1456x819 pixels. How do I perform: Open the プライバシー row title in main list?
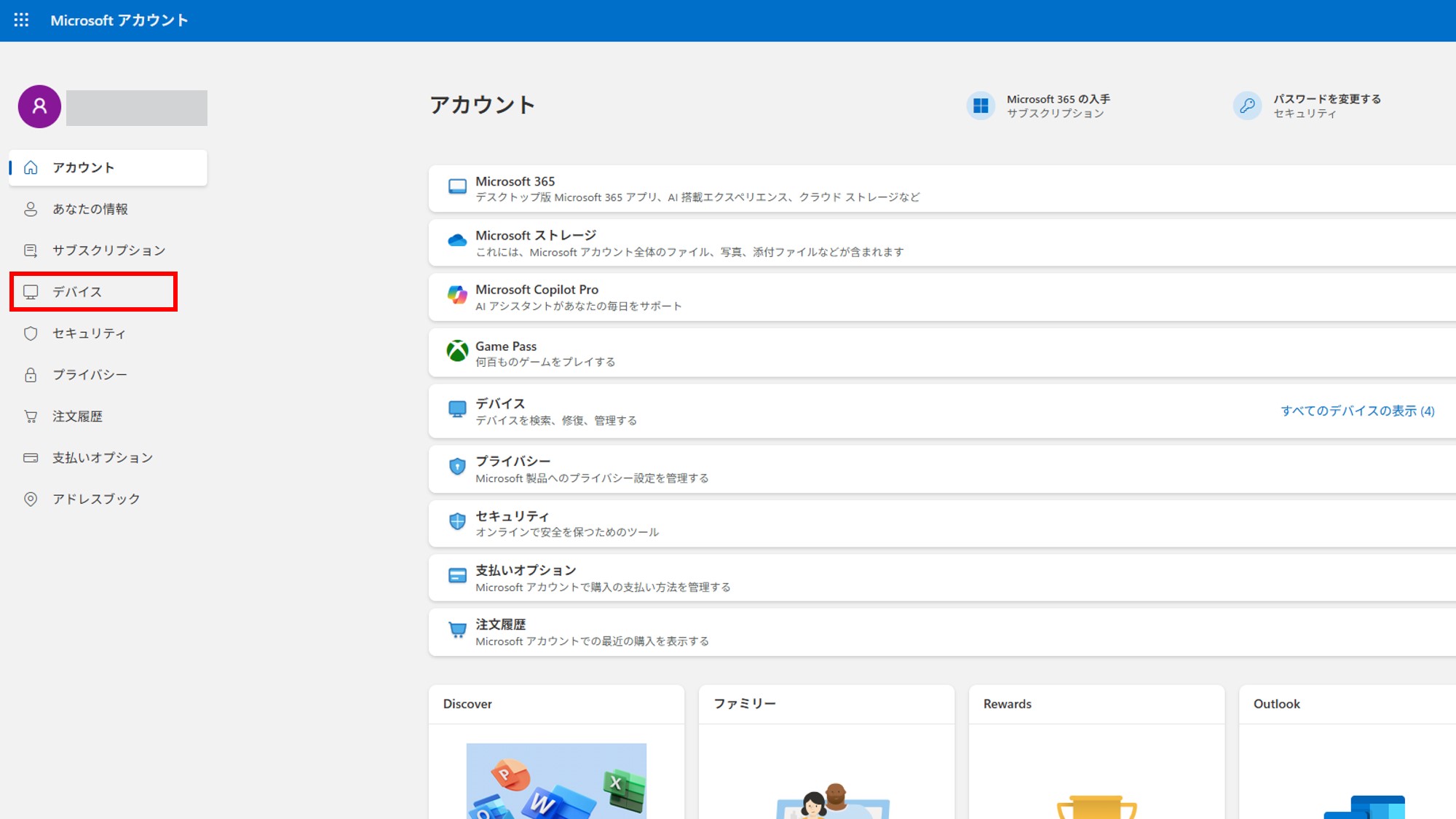pyautogui.click(x=513, y=461)
